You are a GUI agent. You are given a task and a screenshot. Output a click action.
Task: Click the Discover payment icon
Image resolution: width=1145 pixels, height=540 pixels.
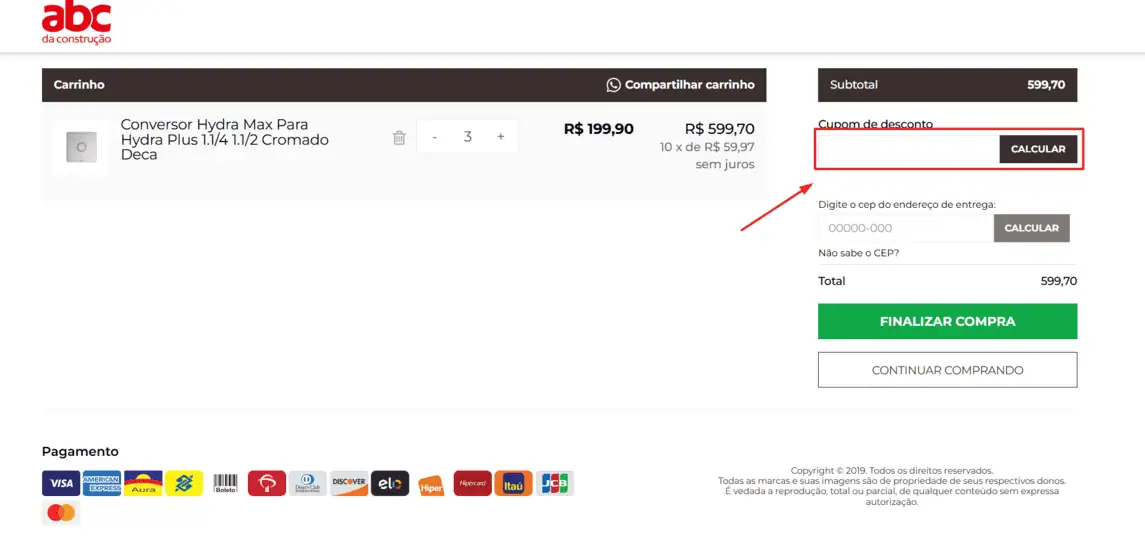pos(349,483)
